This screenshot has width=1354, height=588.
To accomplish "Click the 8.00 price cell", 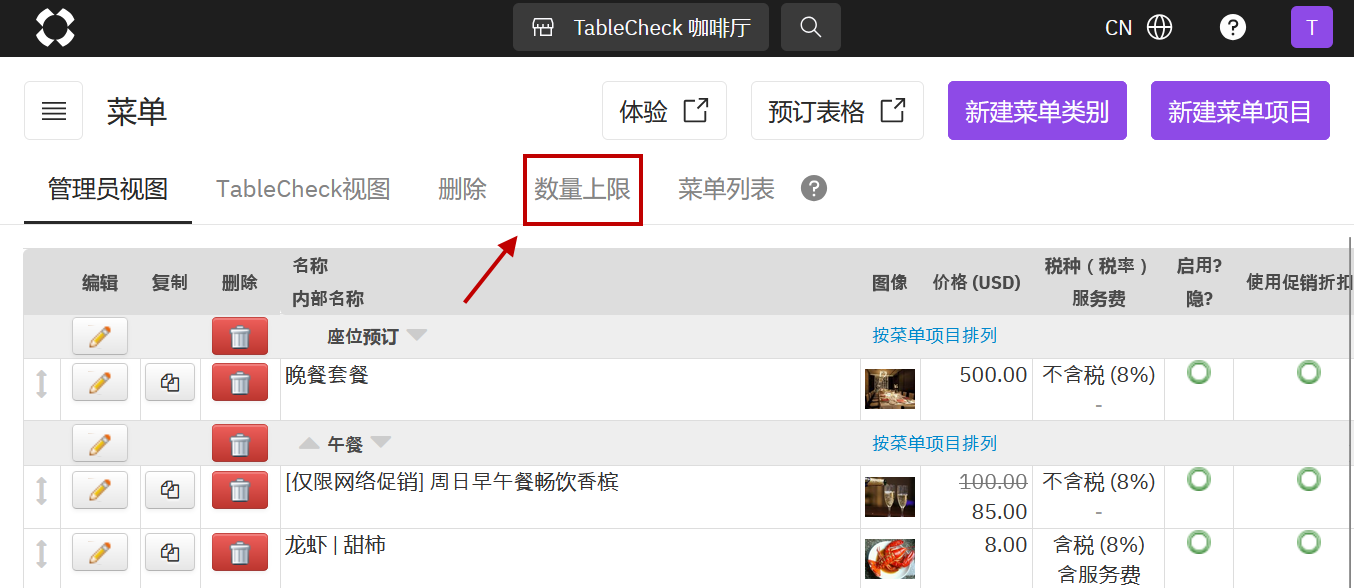I will pos(1006,545).
